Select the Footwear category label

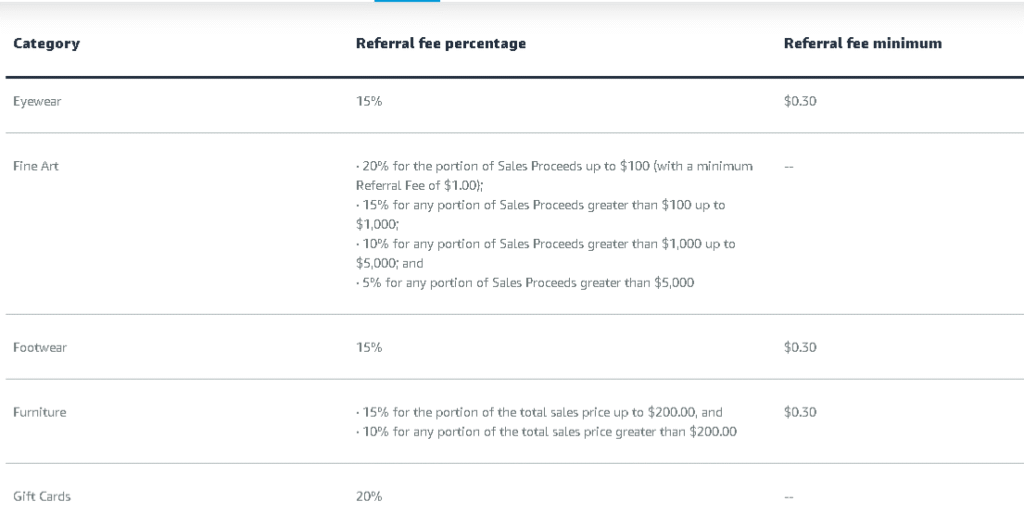click(40, 348)
